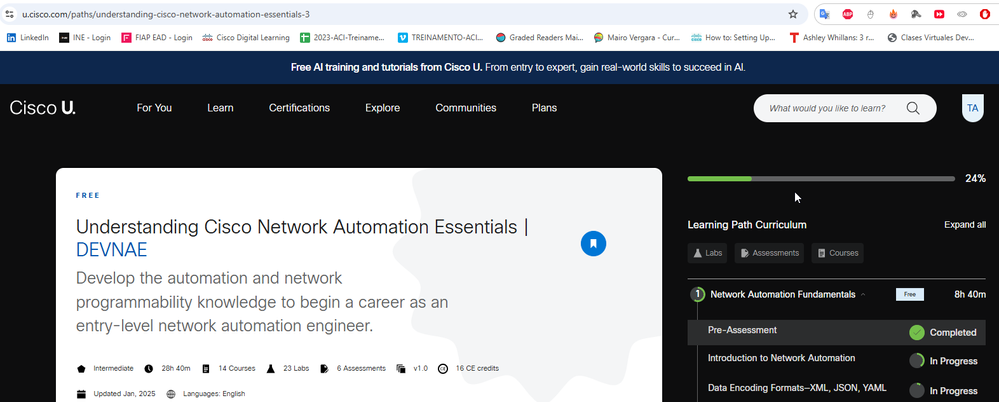Image resolution: width=999 pixels, height=402 pixels.
Task: Click the 14 Courses icon
Action: [206, 368]
